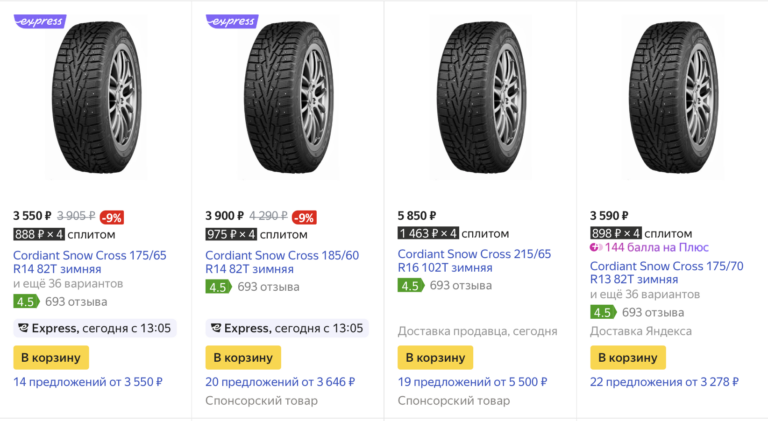Click the Express badge on second product

click(x=231, y=21)
